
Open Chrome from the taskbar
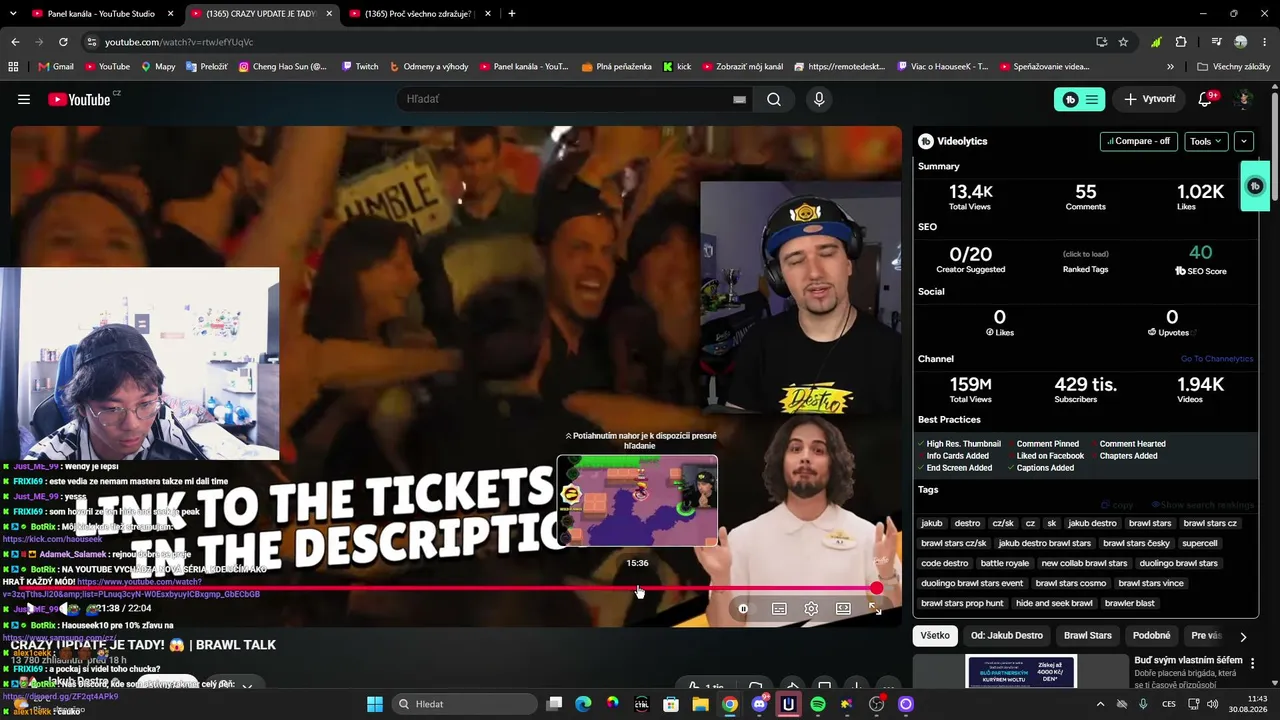tap(730, 704)
